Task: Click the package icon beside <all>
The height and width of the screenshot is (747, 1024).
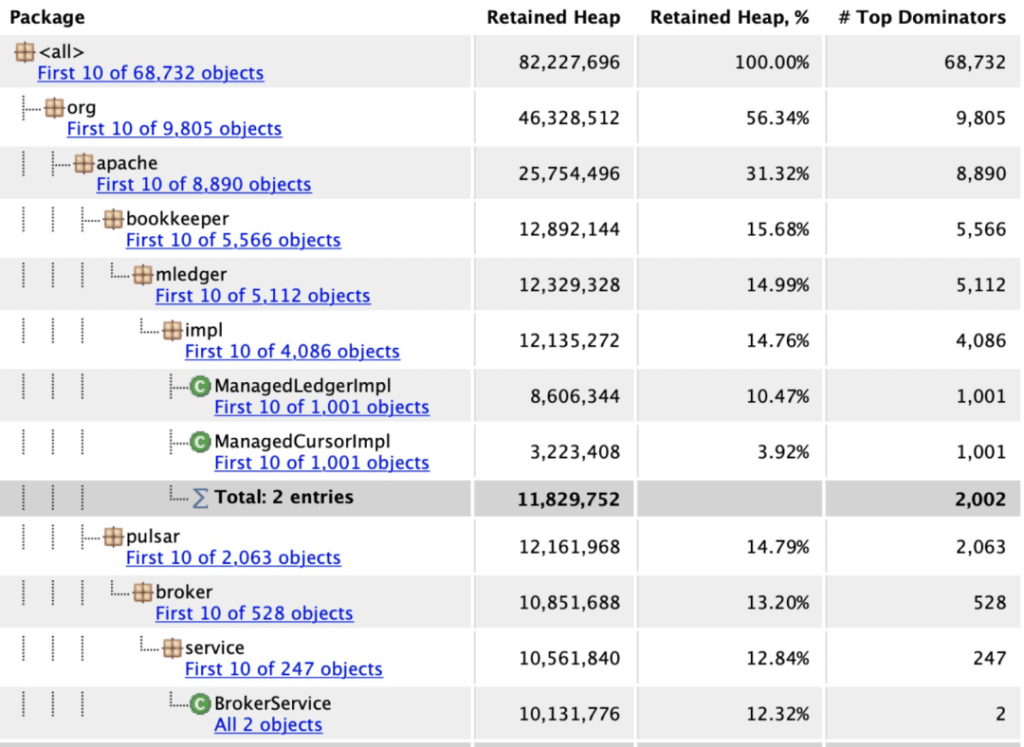Action: [x=25, y=52]
